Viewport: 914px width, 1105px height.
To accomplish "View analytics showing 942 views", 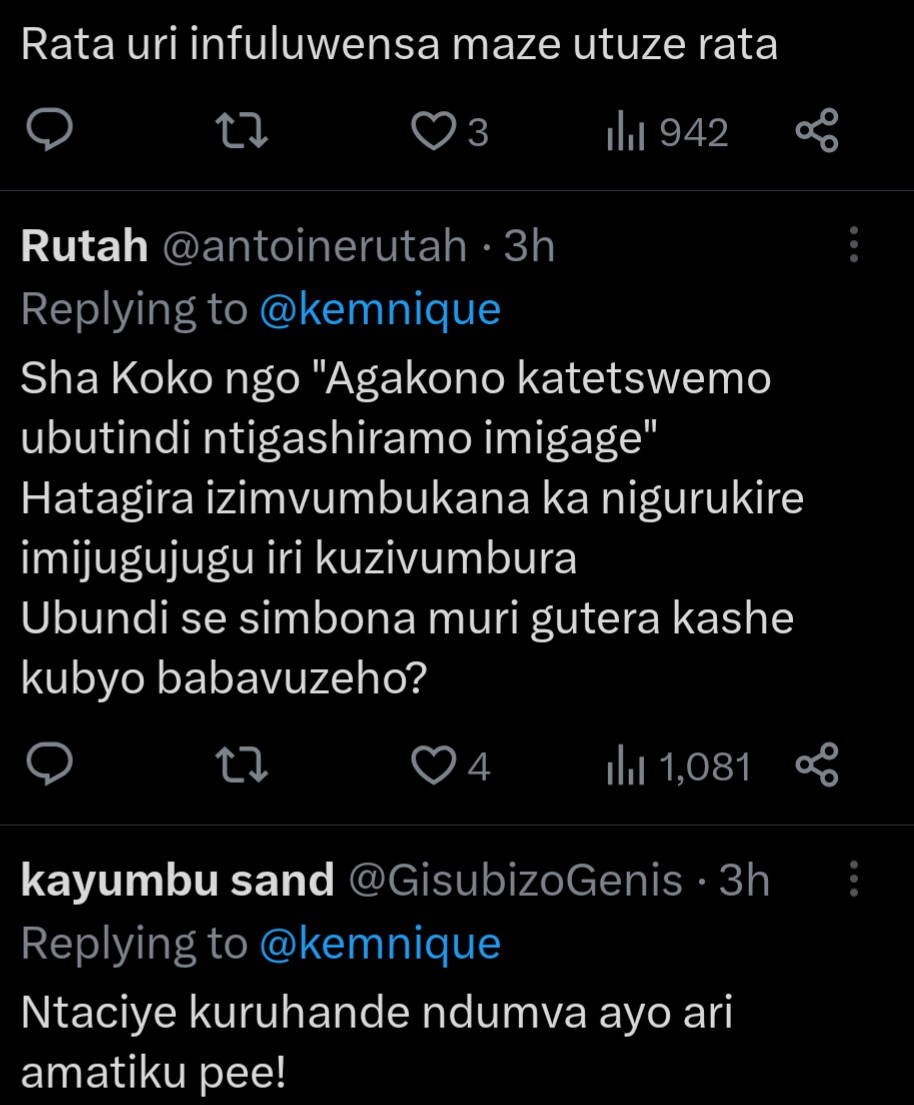I will (667, 132).
